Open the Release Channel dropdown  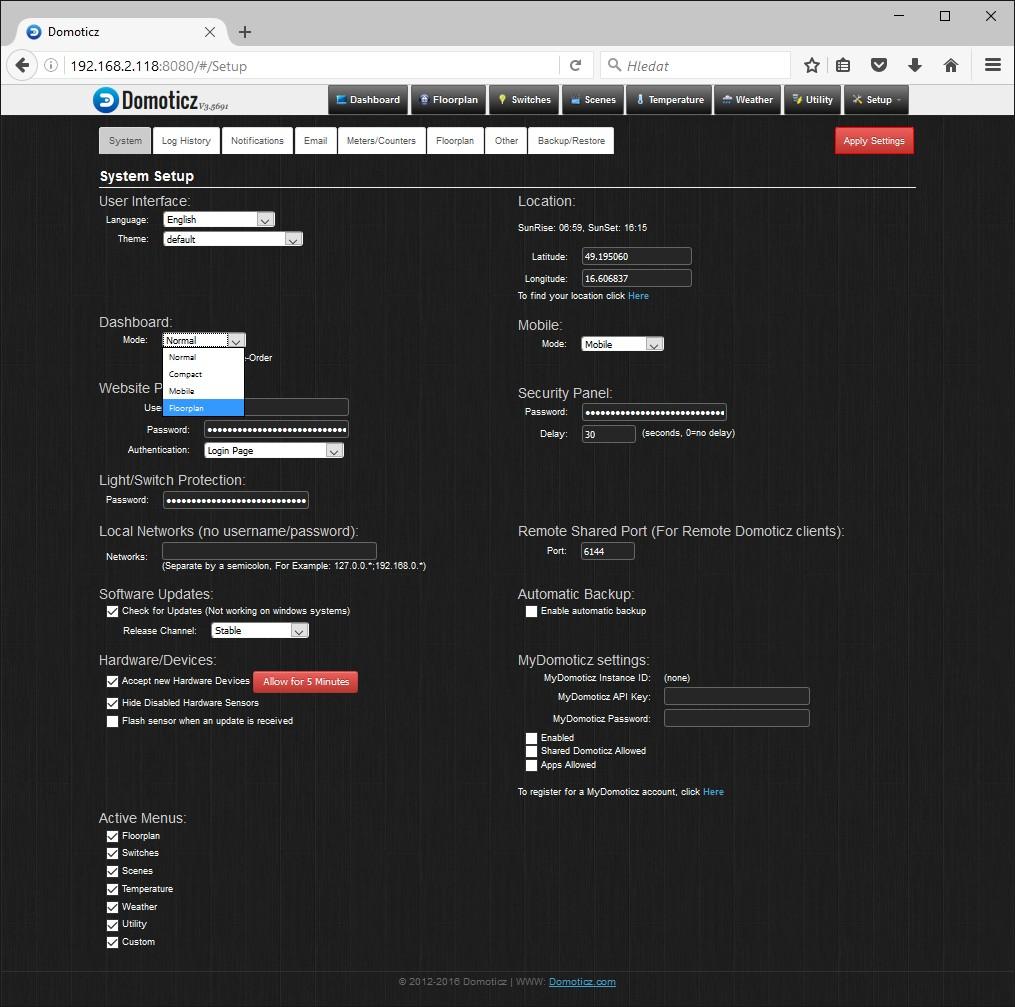(260, 630)
